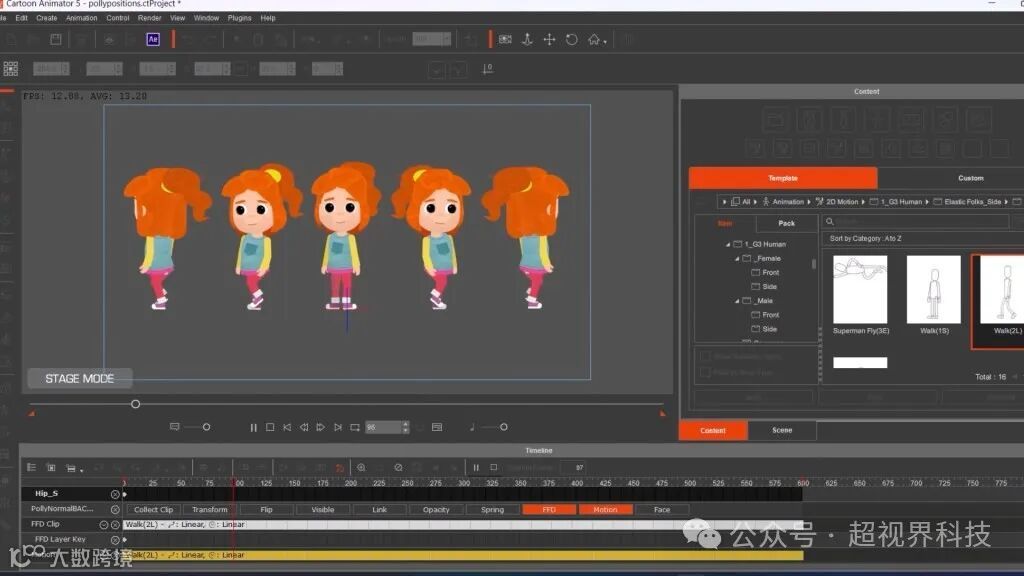Click the zoom-in magnifier on timeline toolbar

tap(361, 467)
